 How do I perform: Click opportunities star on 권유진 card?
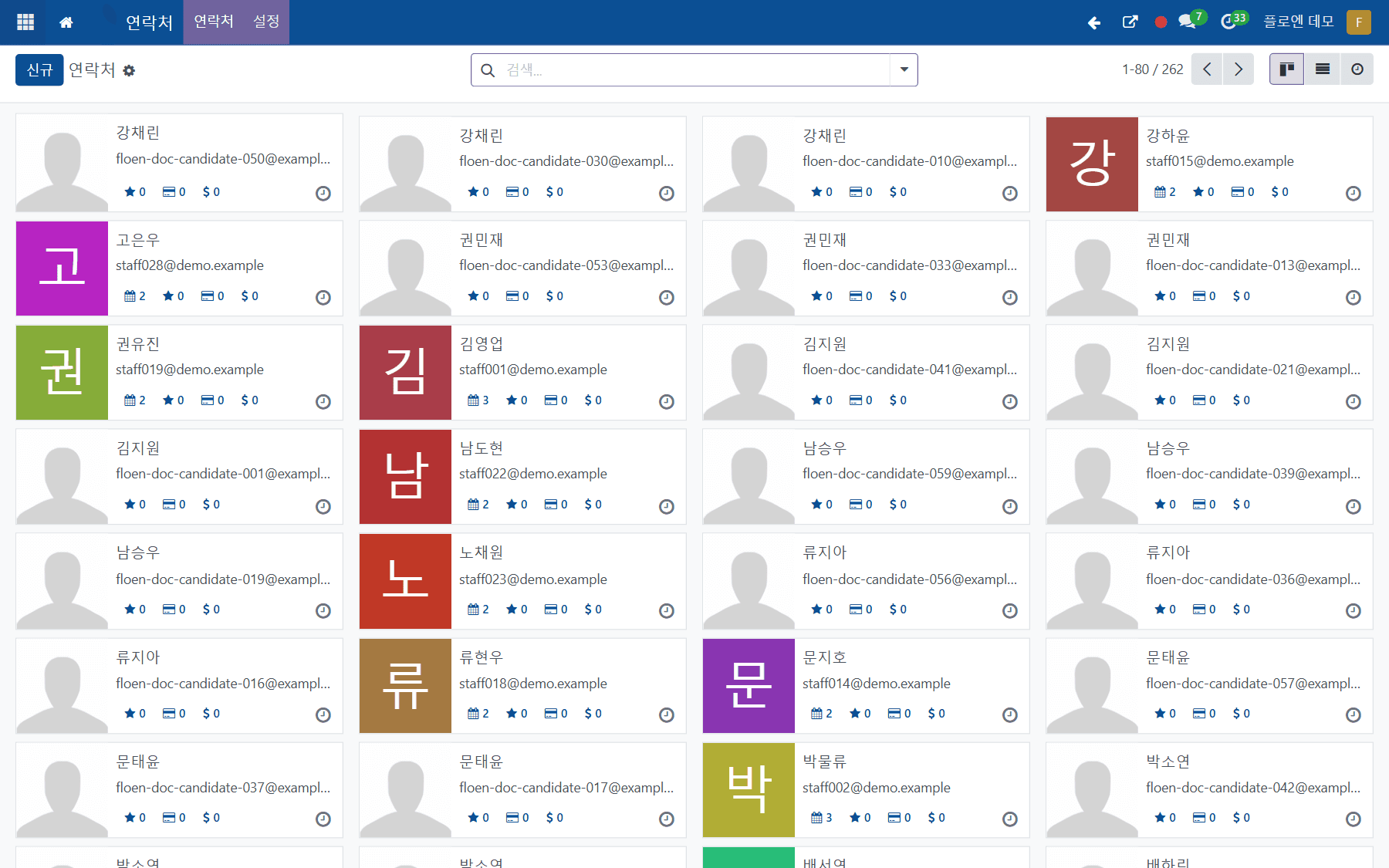pos(167,400)
